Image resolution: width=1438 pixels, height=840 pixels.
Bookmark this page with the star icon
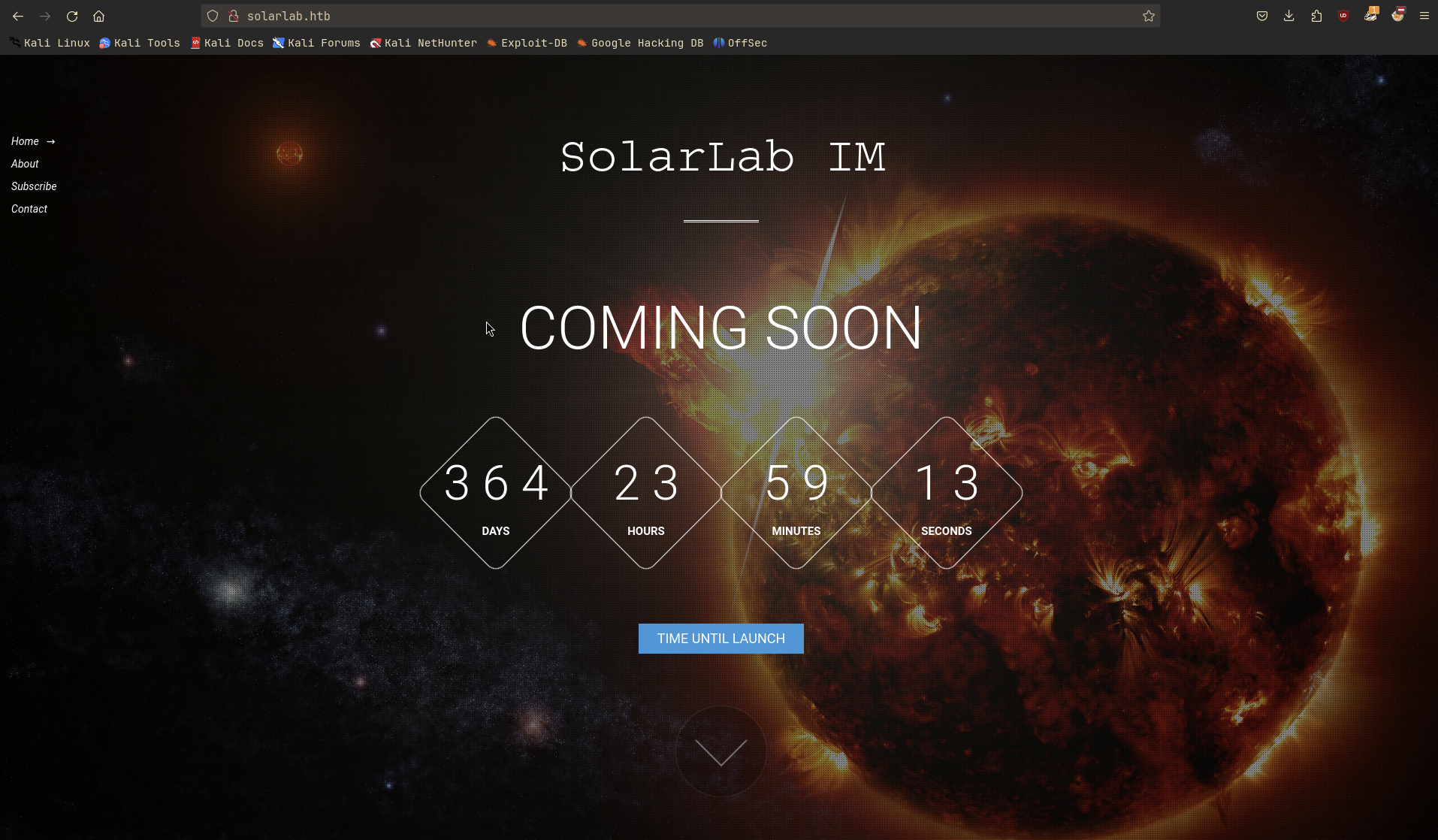pos(1148,16)
